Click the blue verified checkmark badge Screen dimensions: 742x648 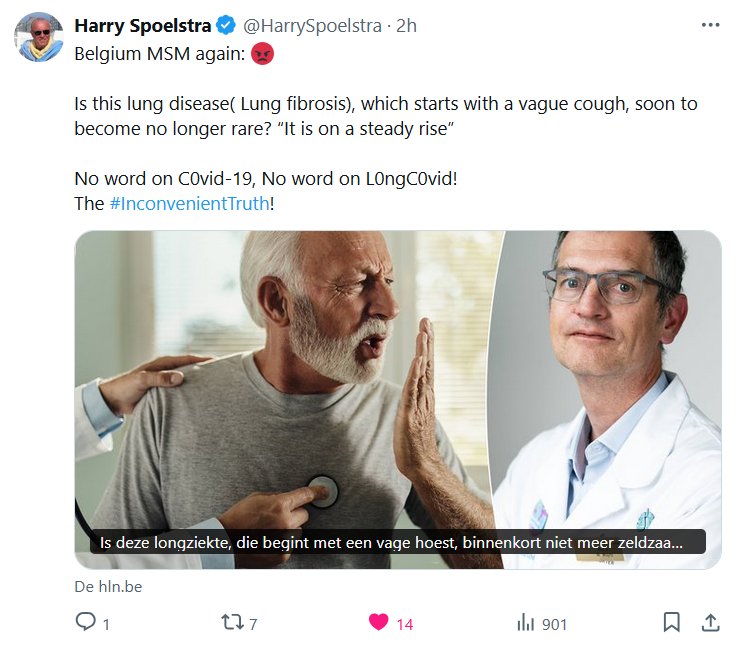225,26
